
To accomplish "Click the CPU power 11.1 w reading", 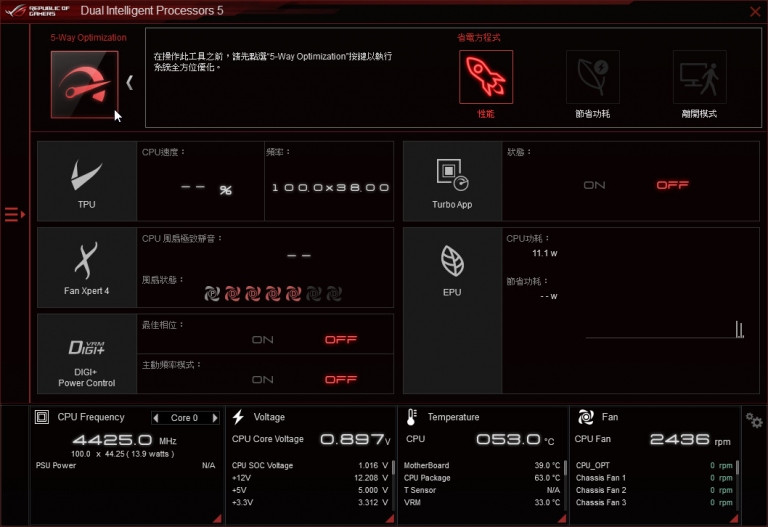I will click(545, 253).
